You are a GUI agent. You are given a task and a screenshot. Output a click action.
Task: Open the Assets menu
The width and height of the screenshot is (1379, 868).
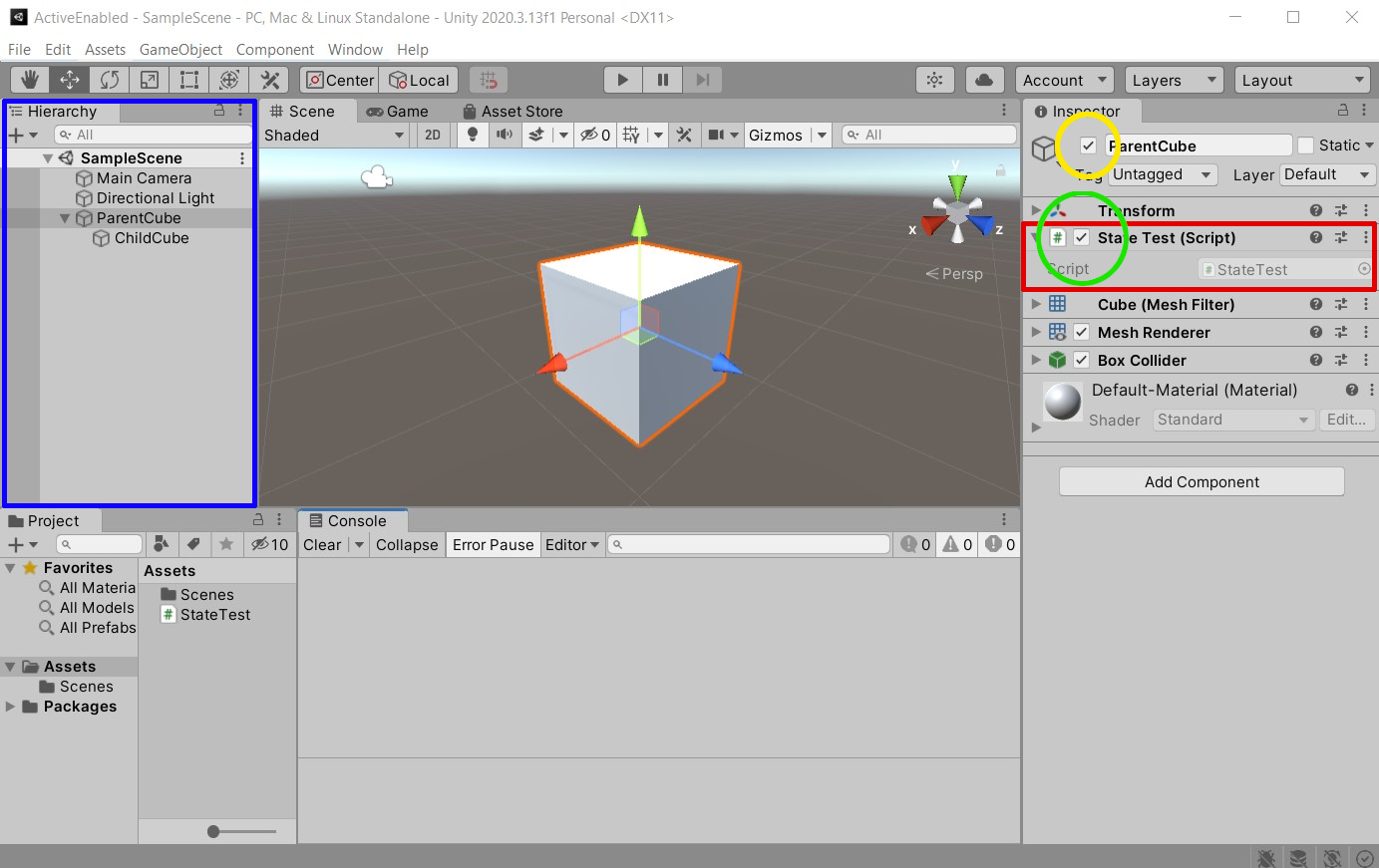pos(105,49)
